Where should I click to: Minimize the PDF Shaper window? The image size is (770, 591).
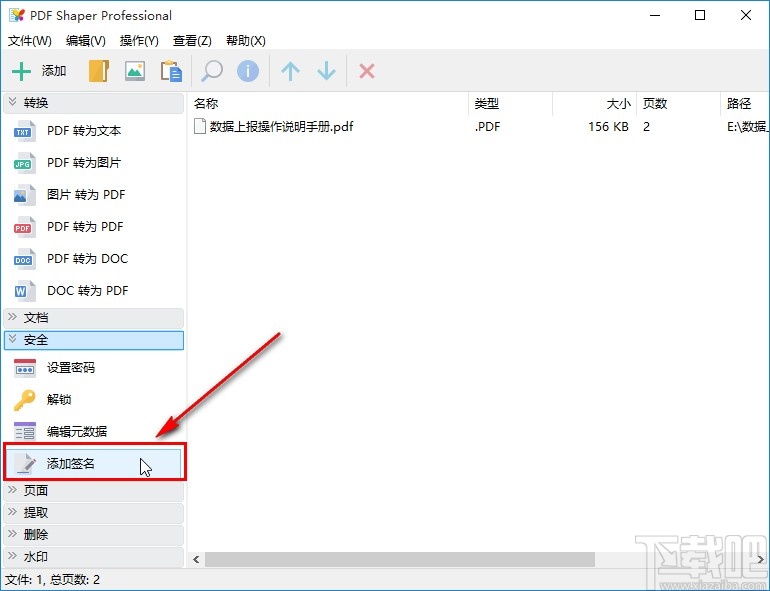click(655, 15)
